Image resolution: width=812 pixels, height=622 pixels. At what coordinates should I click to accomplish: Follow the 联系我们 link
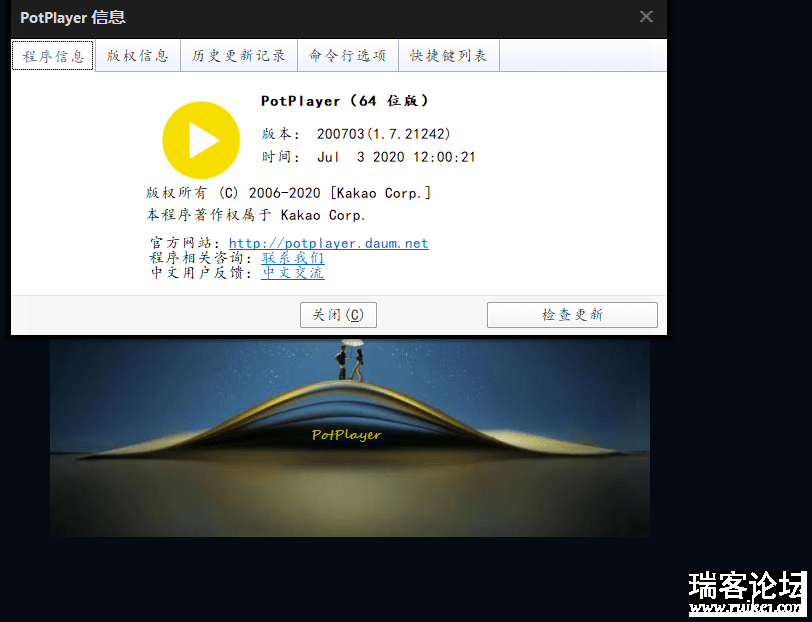point(293,258)
